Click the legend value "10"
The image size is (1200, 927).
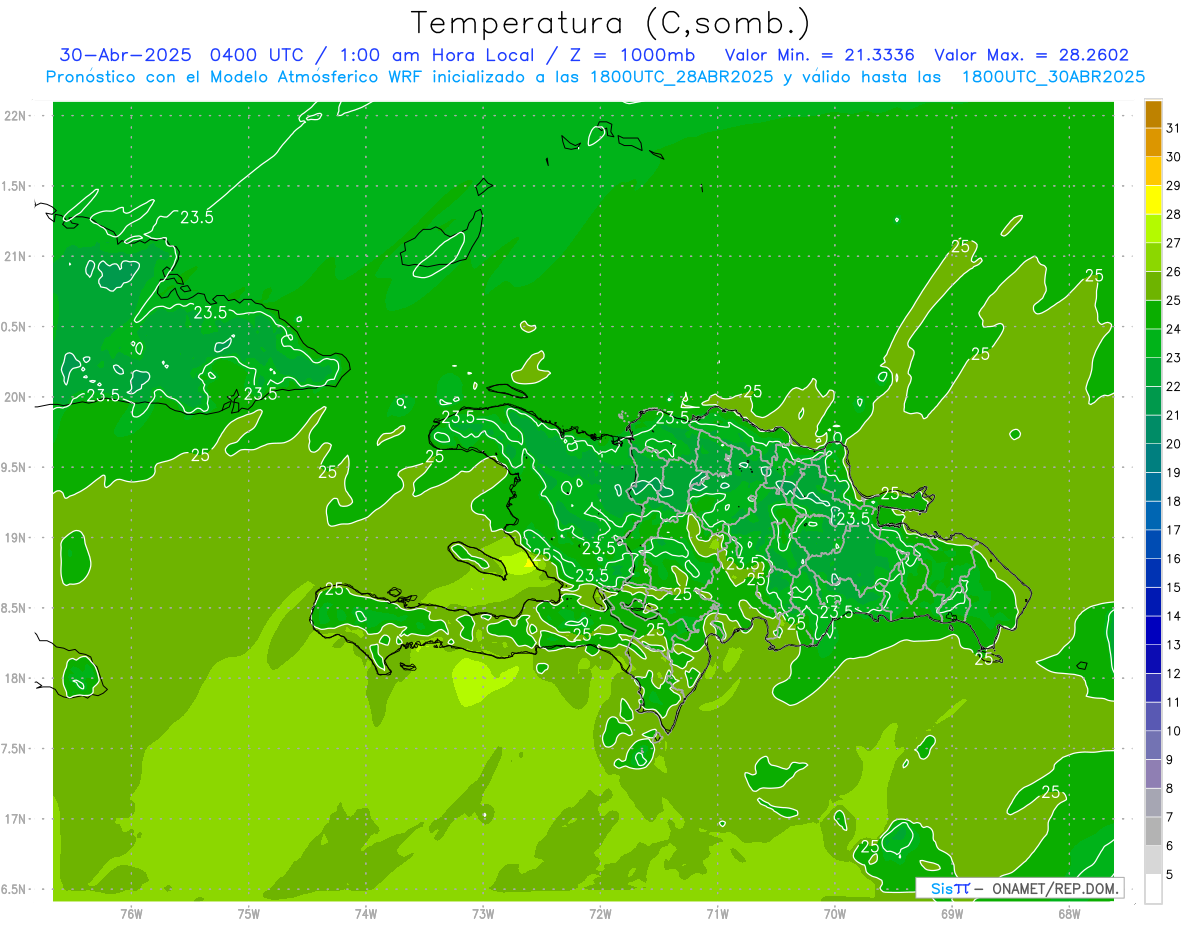(x=1173, y=731)
